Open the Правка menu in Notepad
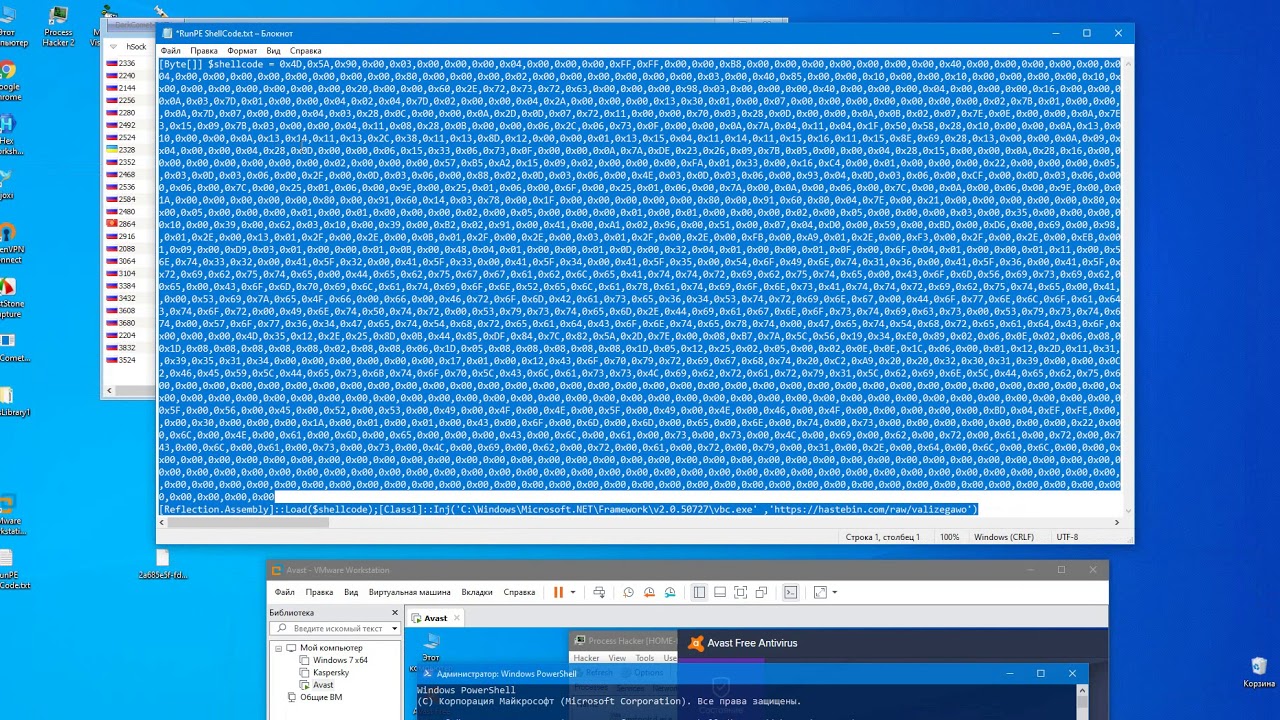Viewport: 1280px width, 720px height. coord(204,50)
